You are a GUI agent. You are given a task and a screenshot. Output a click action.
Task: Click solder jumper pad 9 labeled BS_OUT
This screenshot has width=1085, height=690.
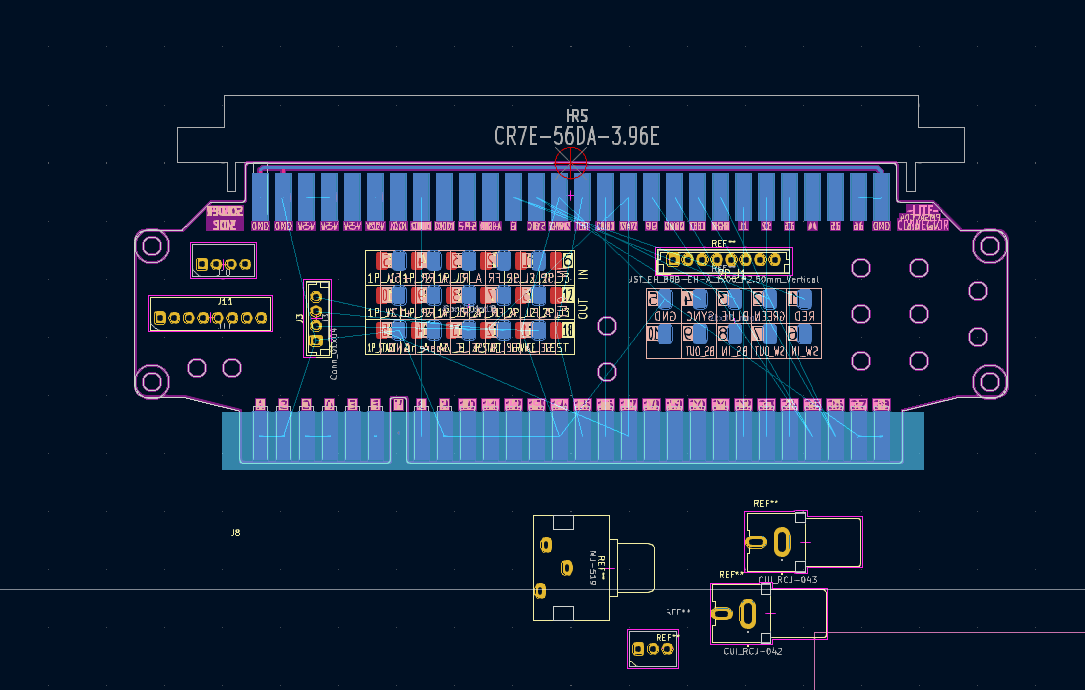click(698, 334)
